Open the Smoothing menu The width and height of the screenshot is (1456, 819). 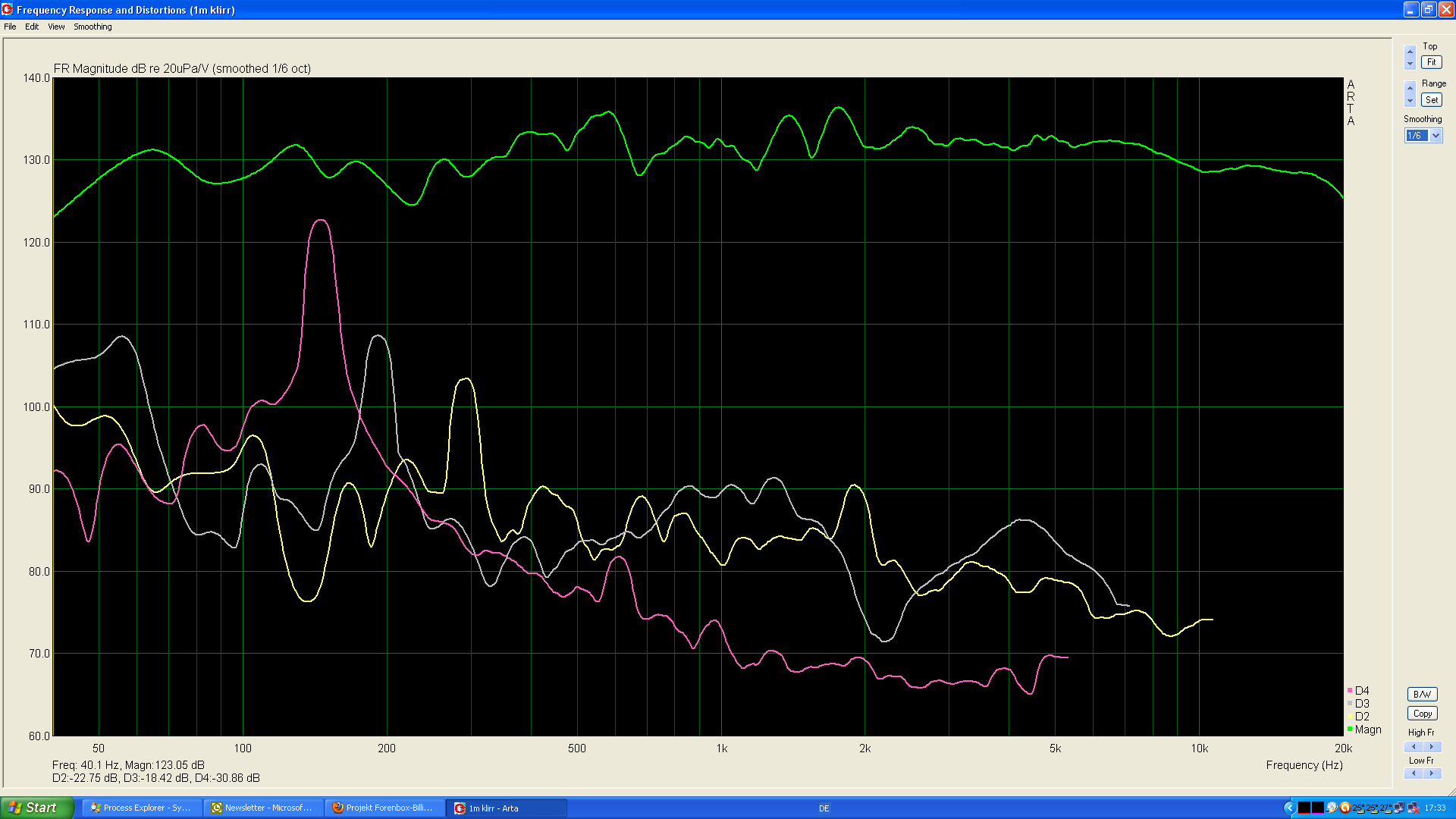[93, 27]
